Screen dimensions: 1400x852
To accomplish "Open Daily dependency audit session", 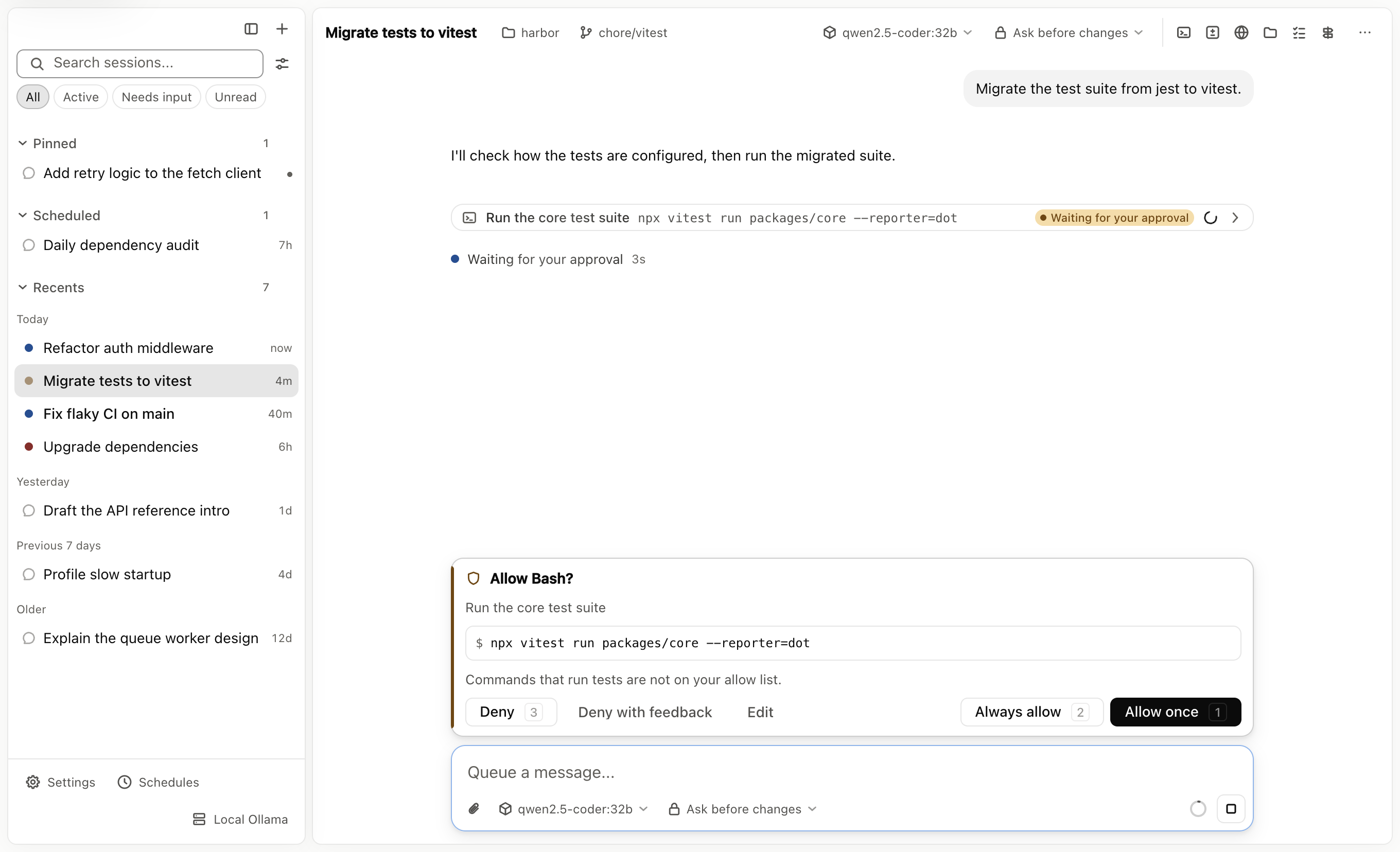I will tap(156, 245).
